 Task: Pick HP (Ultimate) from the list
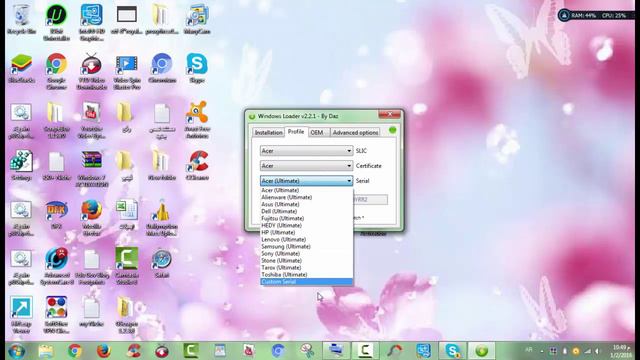306,232
